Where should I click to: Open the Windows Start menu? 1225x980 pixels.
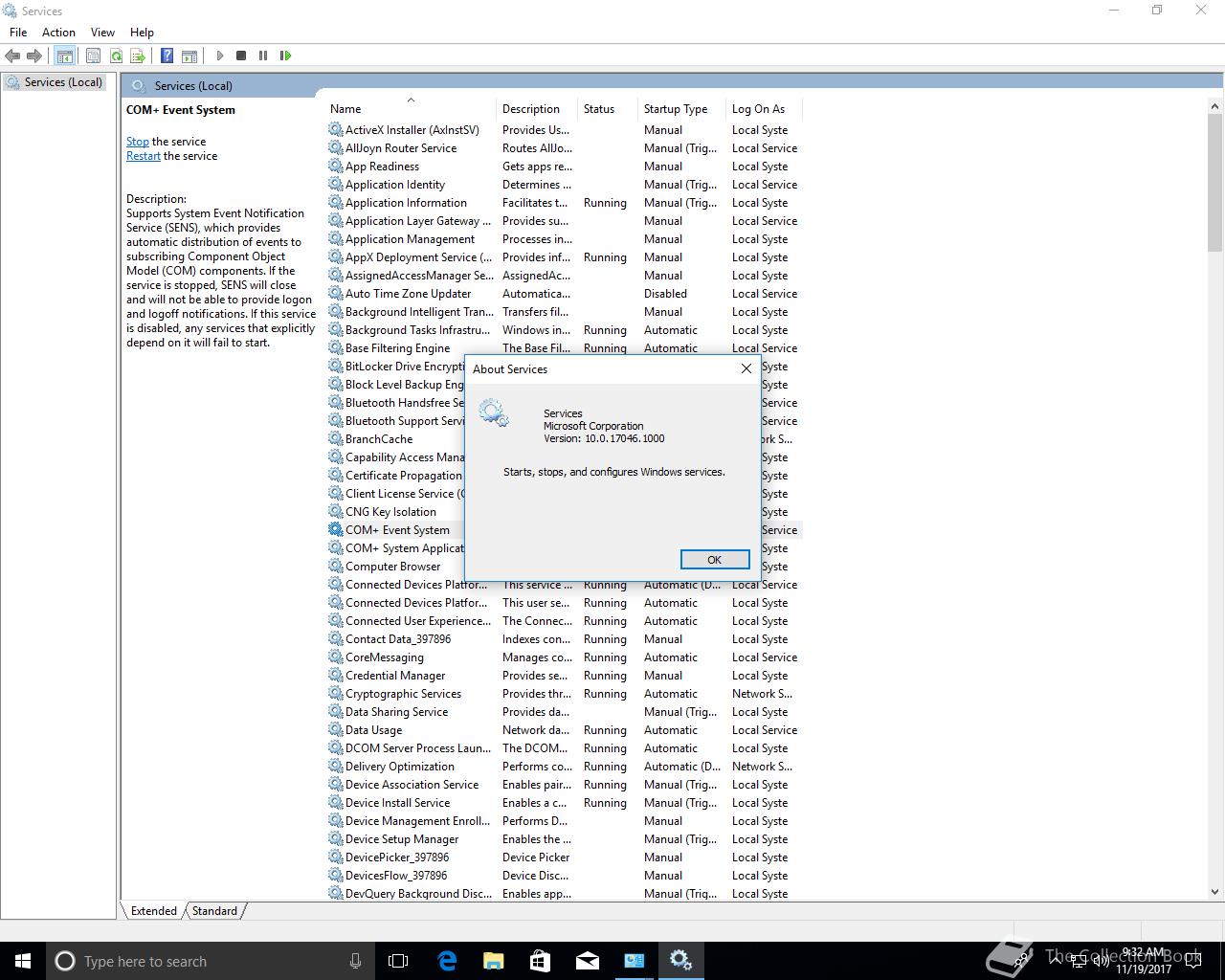pos(23,961)
